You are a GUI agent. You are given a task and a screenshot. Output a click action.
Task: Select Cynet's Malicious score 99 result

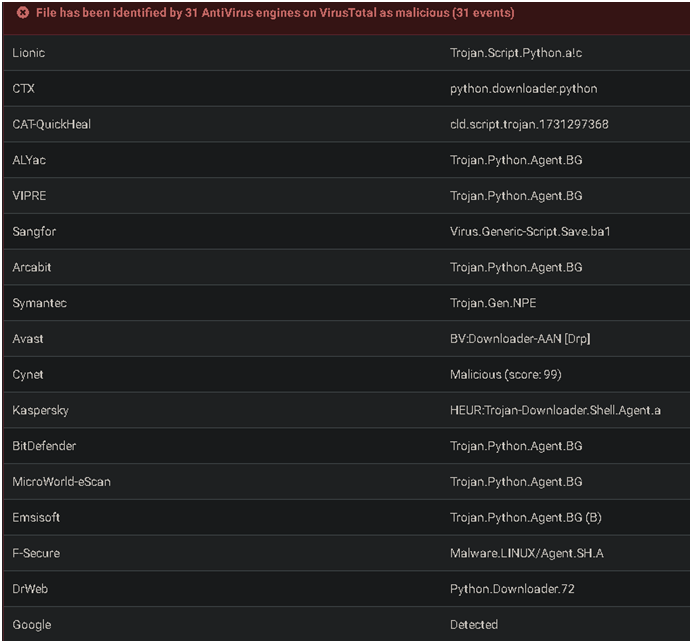click(x=506, y=375)
